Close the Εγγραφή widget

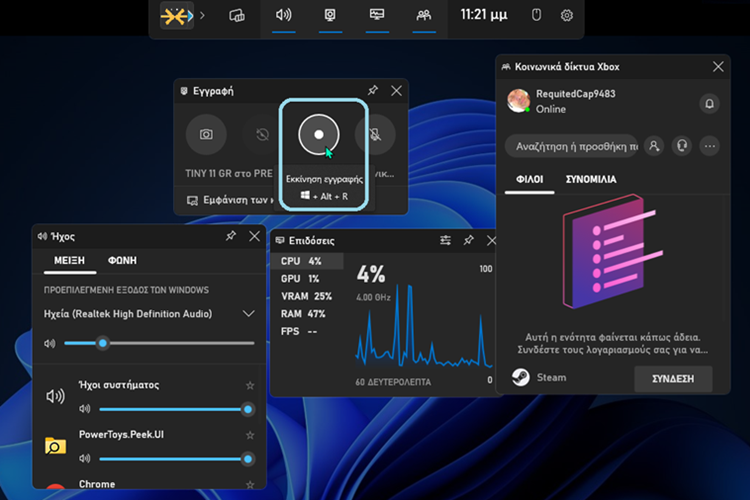(397, 90)
